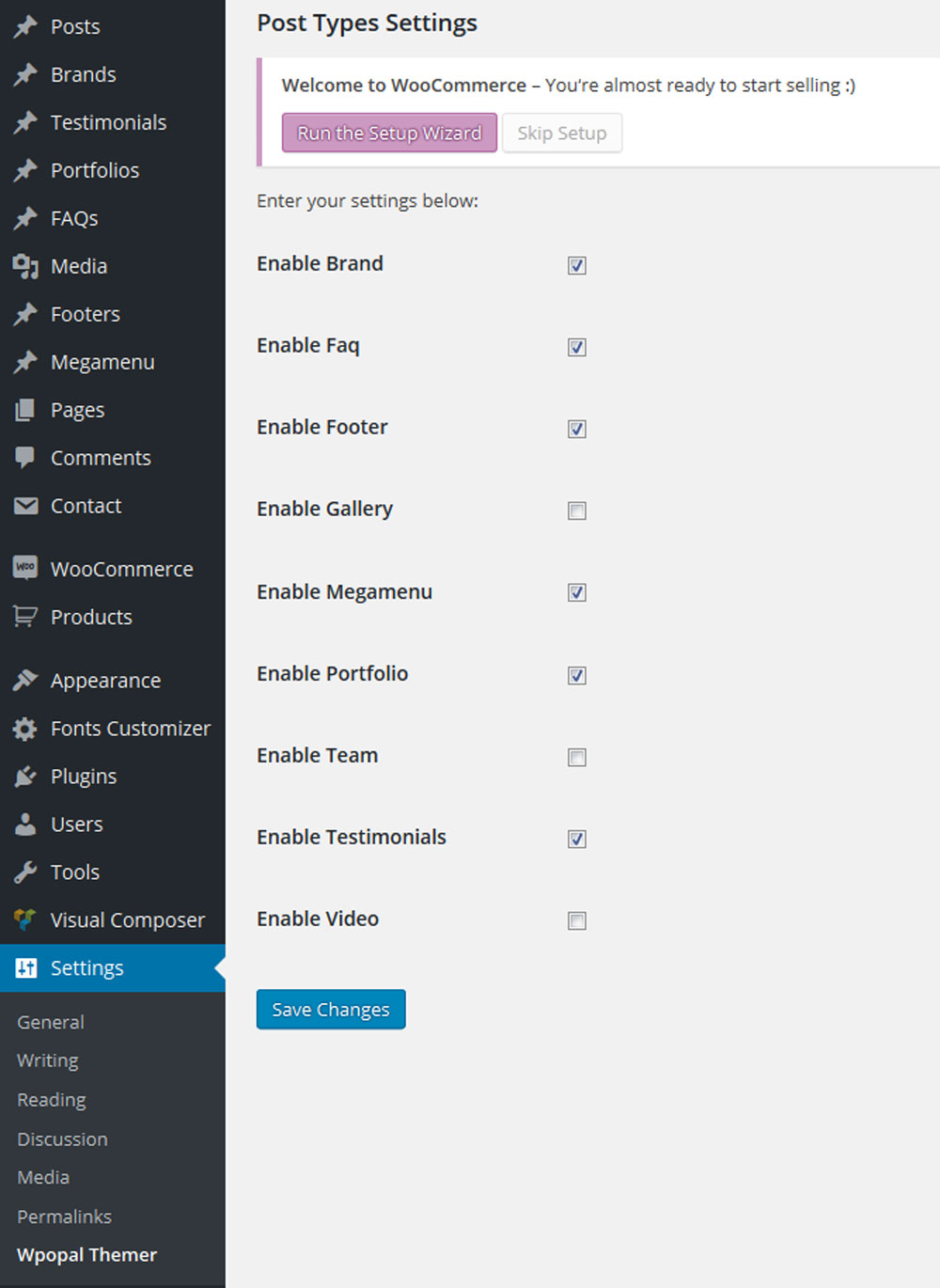Click the Fonts Customizer gear icon

coord(25,729)
